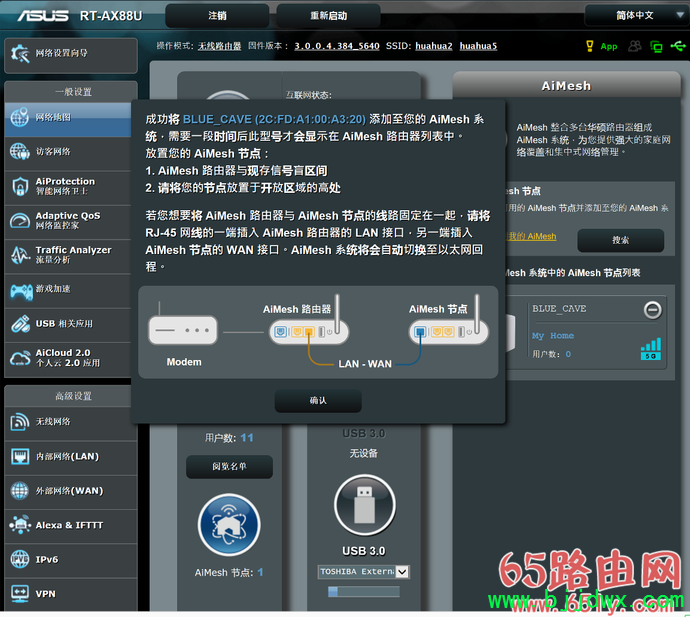Confirm the dialog with 确认 button

(x=318, y=400)
